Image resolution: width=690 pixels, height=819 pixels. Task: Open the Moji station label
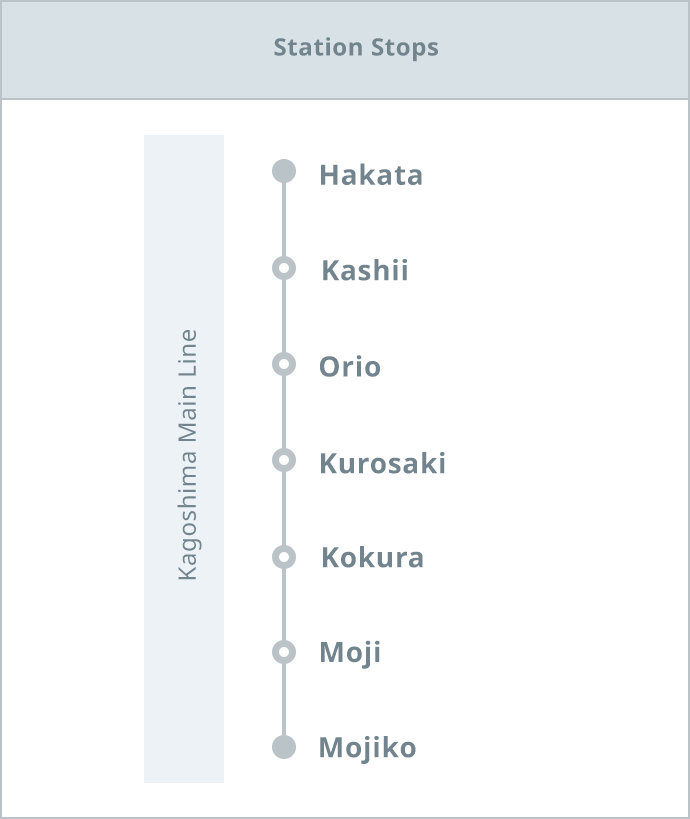pos(350,653)
